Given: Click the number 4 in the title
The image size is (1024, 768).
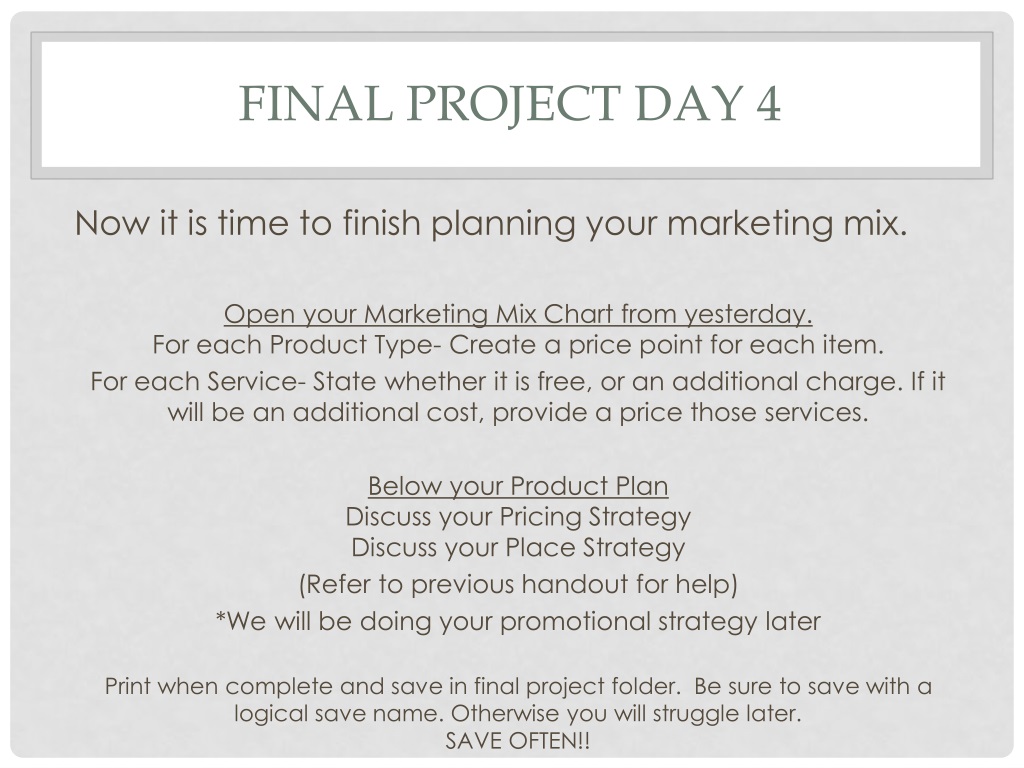Looking at the screenshot, I should click(x=769, y=104).
